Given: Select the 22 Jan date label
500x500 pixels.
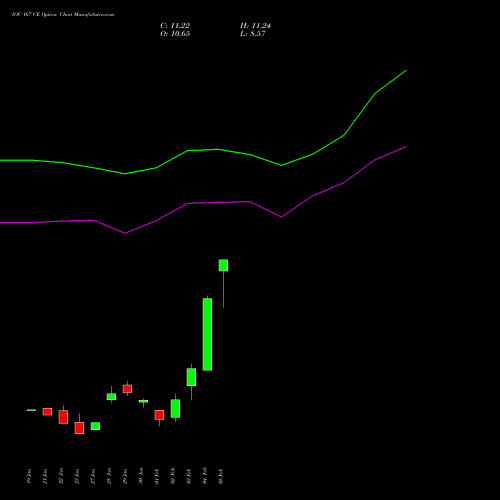Looking at the screenshot, I should coord(61,476).
